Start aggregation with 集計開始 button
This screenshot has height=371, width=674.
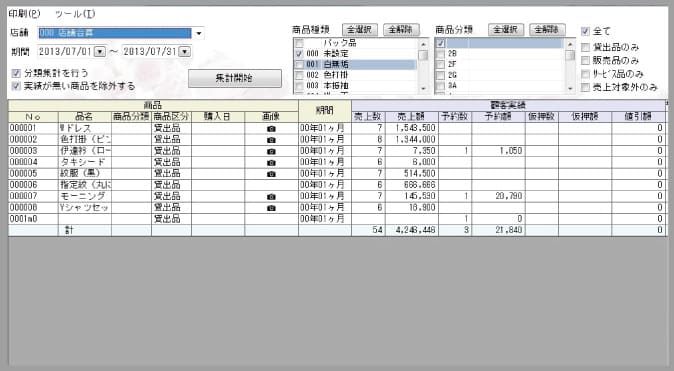point(235,78)
